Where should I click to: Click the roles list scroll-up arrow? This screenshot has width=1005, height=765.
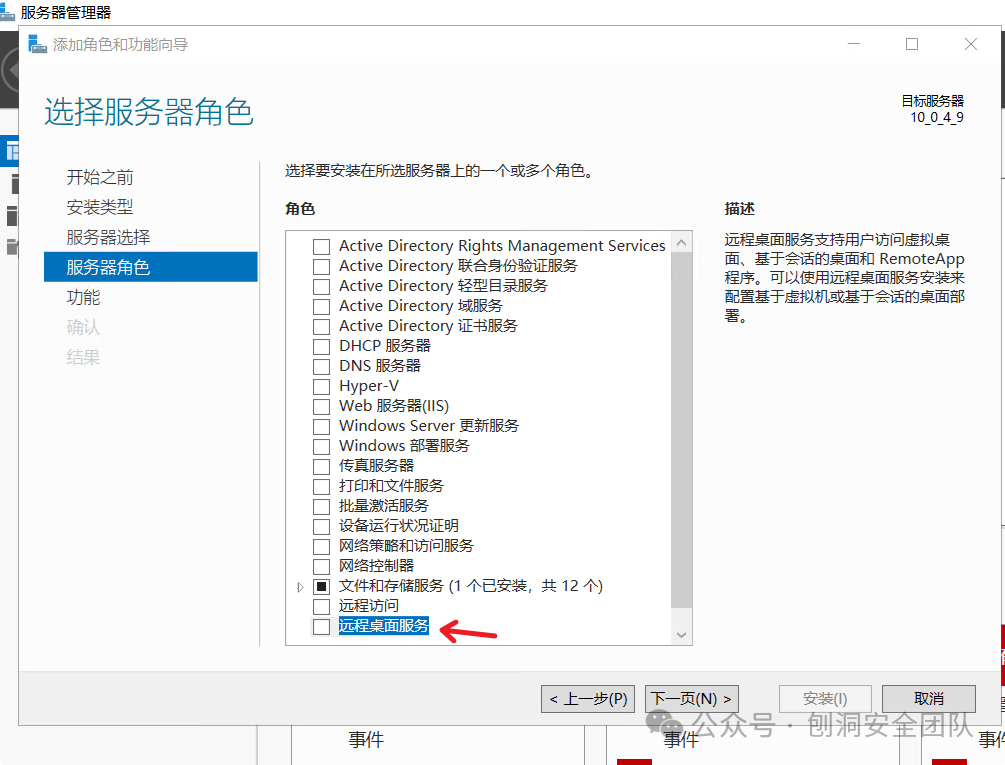(x=681, y=243)
